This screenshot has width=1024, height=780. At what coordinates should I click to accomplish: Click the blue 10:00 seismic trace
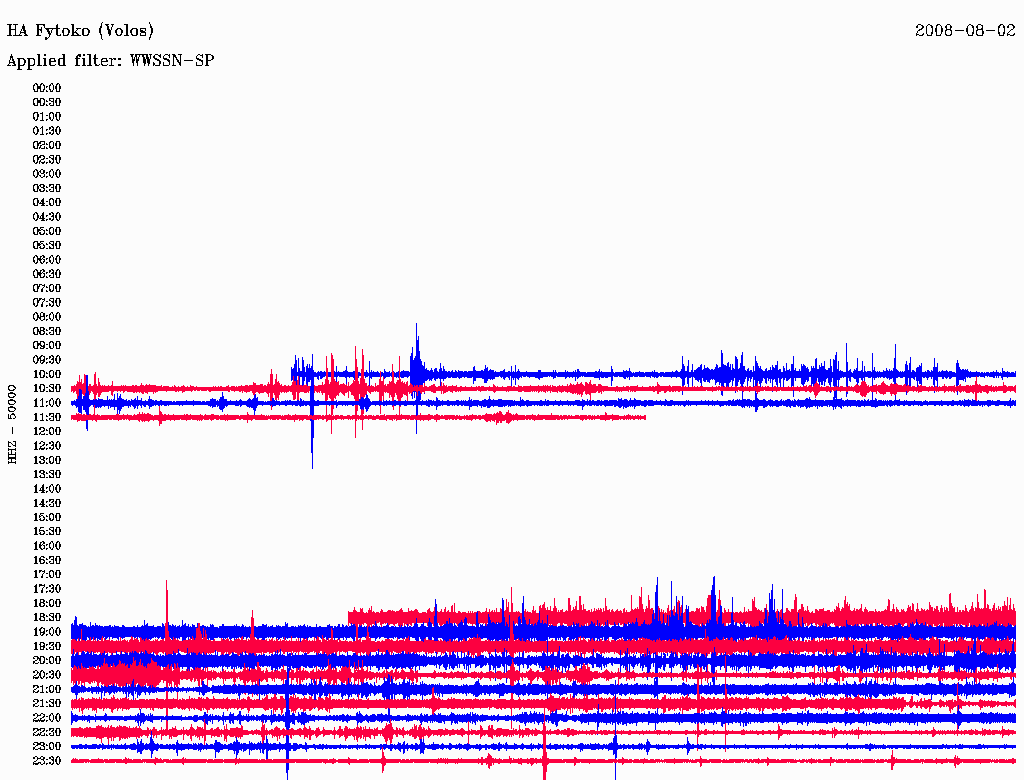tap(653, 374)
